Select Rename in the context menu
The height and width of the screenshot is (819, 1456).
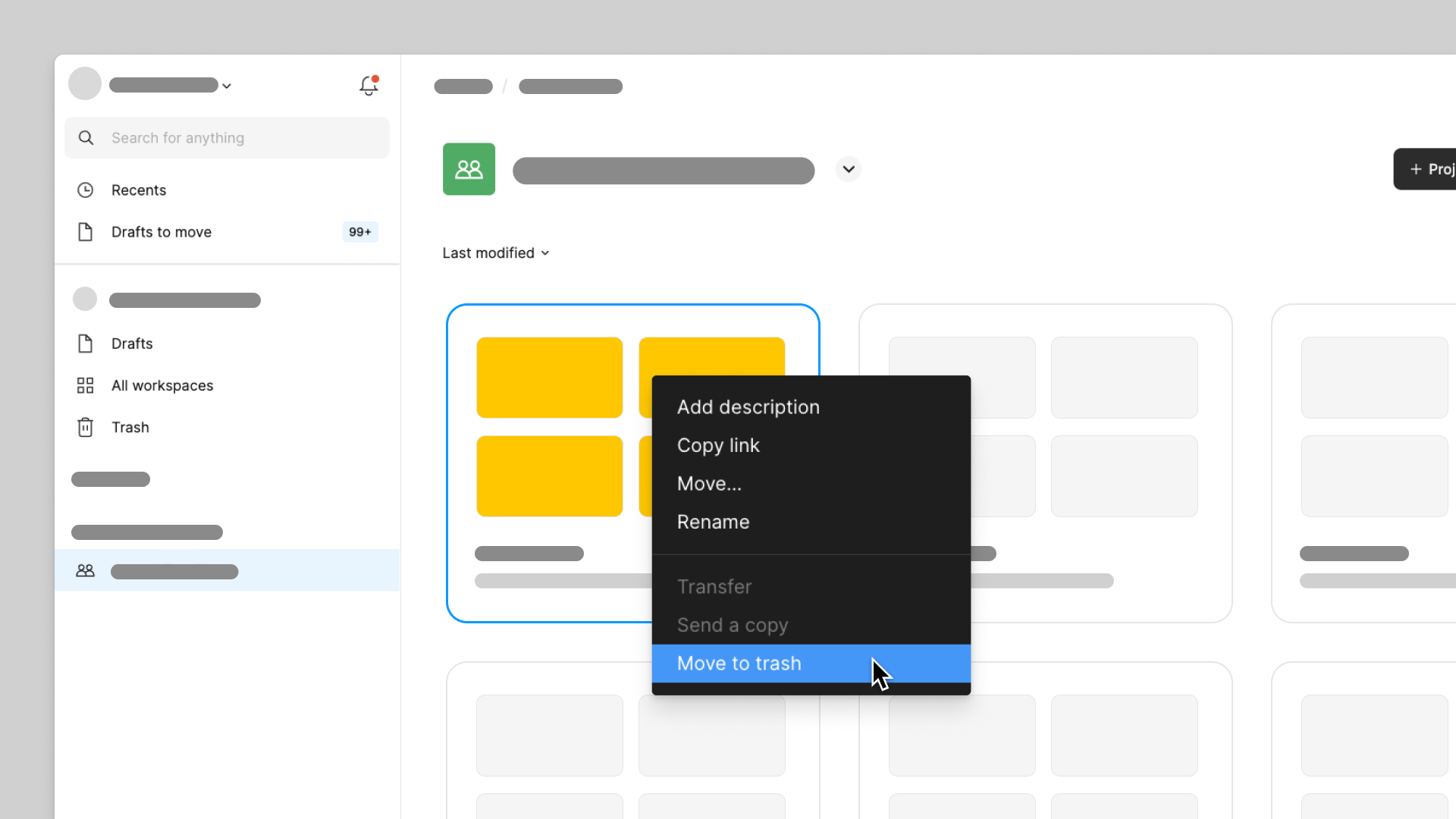point(713,522)
